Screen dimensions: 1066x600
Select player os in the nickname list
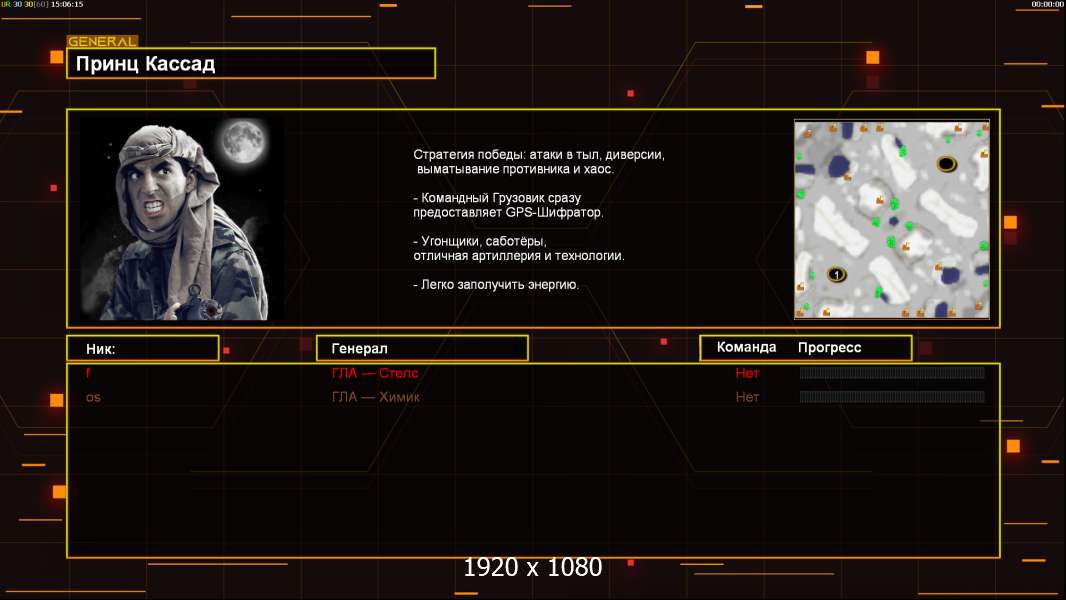pos(93,397)
